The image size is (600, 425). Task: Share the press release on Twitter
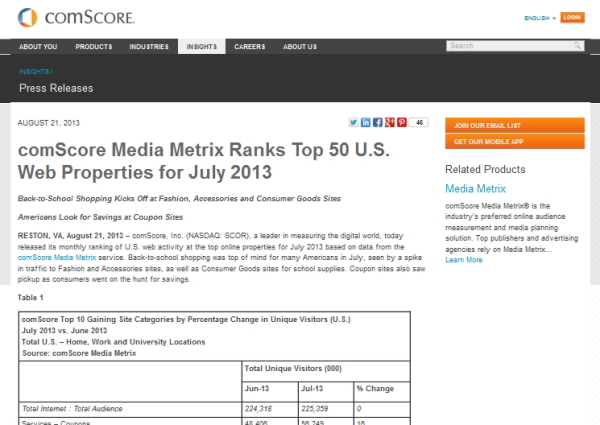[353, 122]
